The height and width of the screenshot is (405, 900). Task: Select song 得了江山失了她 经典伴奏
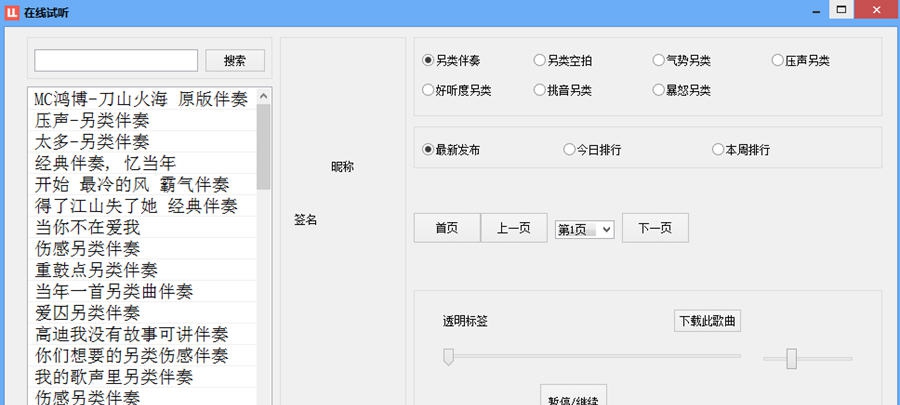pyautogui.click(x=141, y=205)
